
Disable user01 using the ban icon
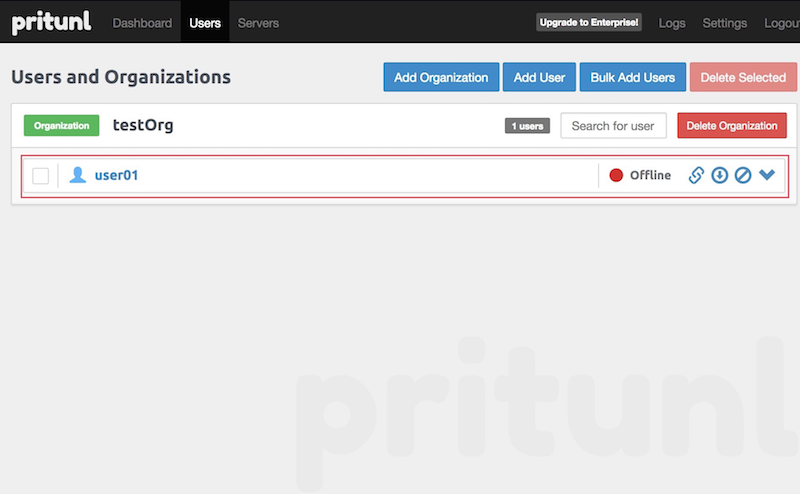click(743, 175)
